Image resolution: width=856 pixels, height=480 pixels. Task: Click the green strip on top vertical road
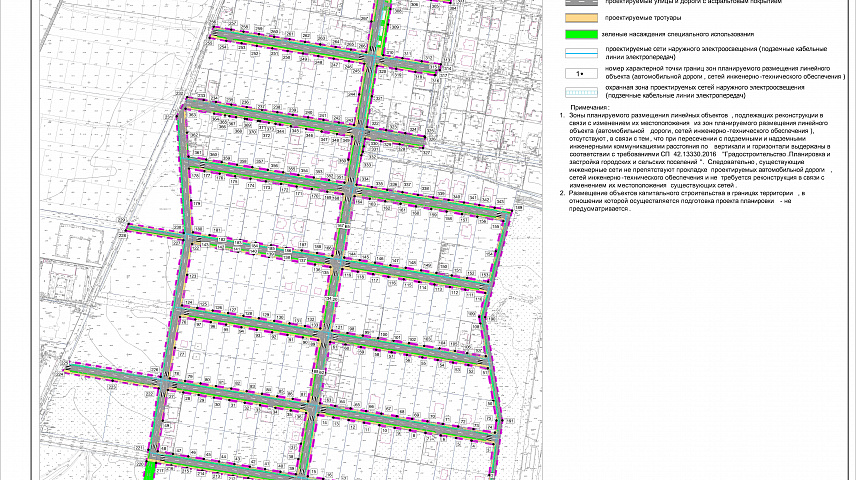(379, 25)
